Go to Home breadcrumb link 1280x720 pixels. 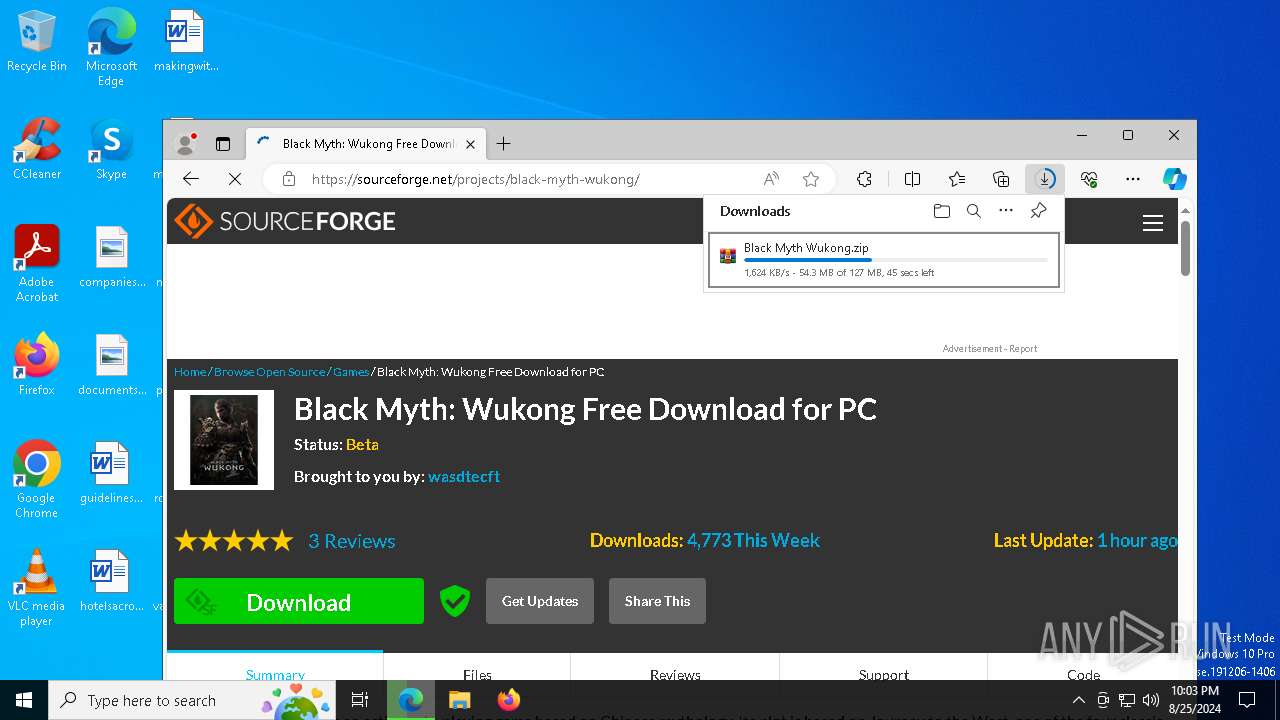(x=190, y=372)
